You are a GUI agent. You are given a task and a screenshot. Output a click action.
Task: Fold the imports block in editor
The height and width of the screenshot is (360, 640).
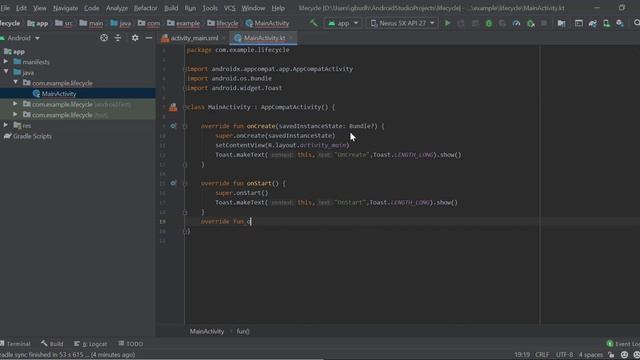[x=185, y=69]
